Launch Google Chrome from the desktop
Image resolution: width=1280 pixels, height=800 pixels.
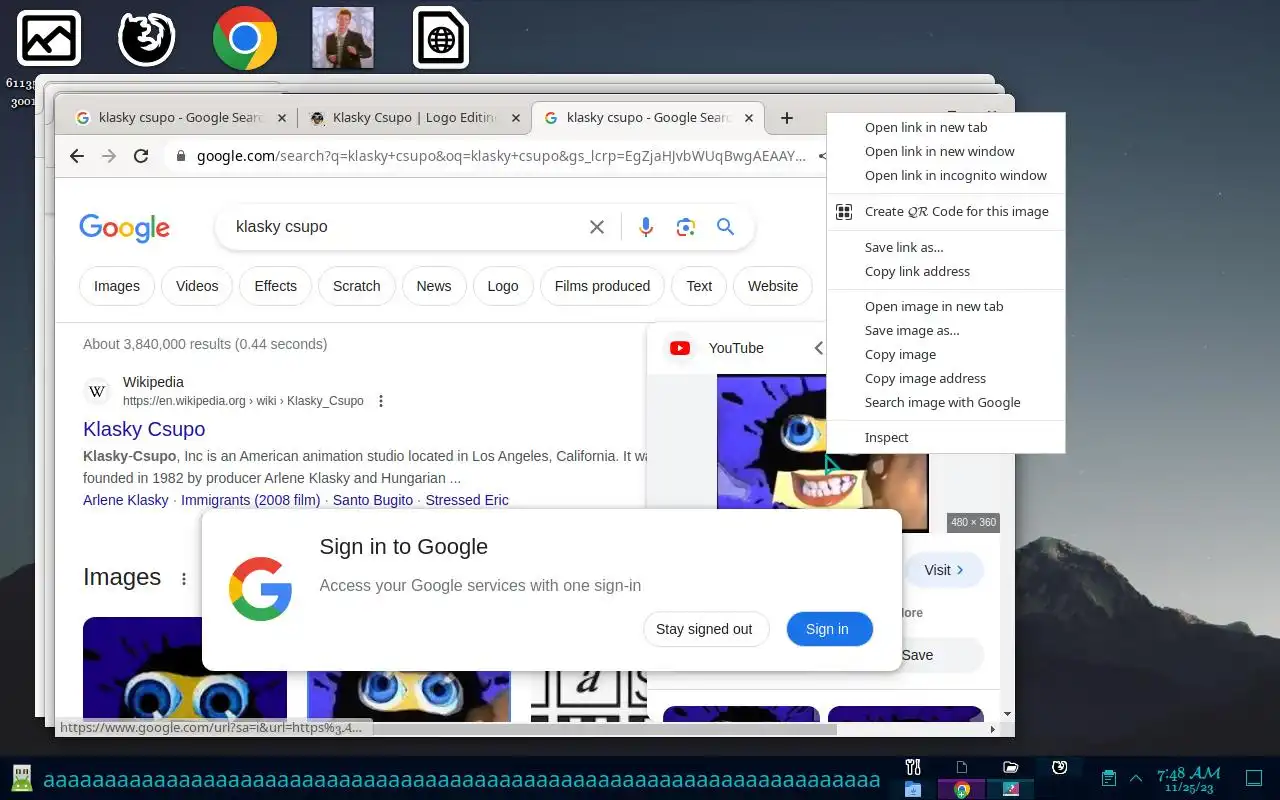coord(245,38)
